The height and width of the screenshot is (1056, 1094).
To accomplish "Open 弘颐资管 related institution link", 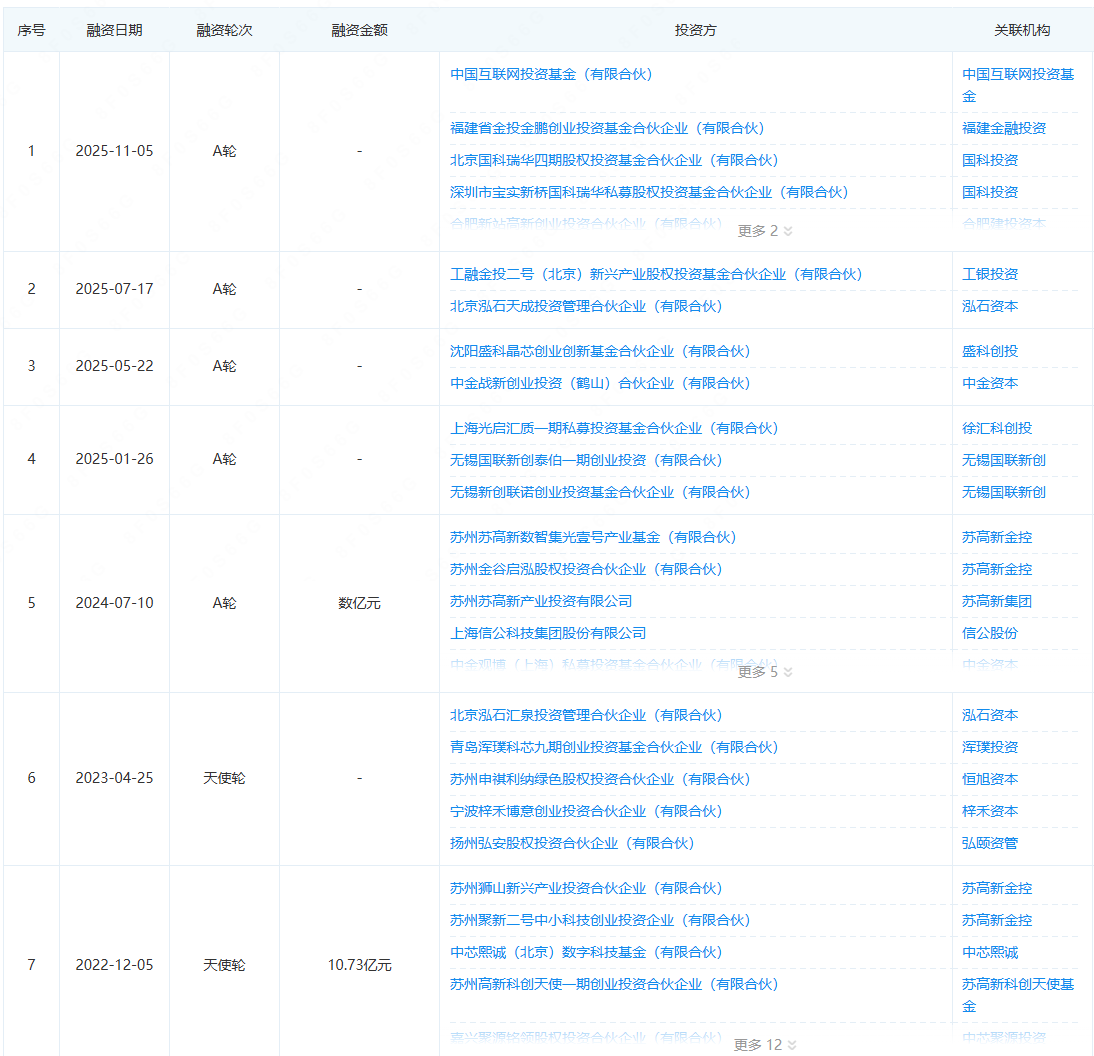I will (990, 843).
